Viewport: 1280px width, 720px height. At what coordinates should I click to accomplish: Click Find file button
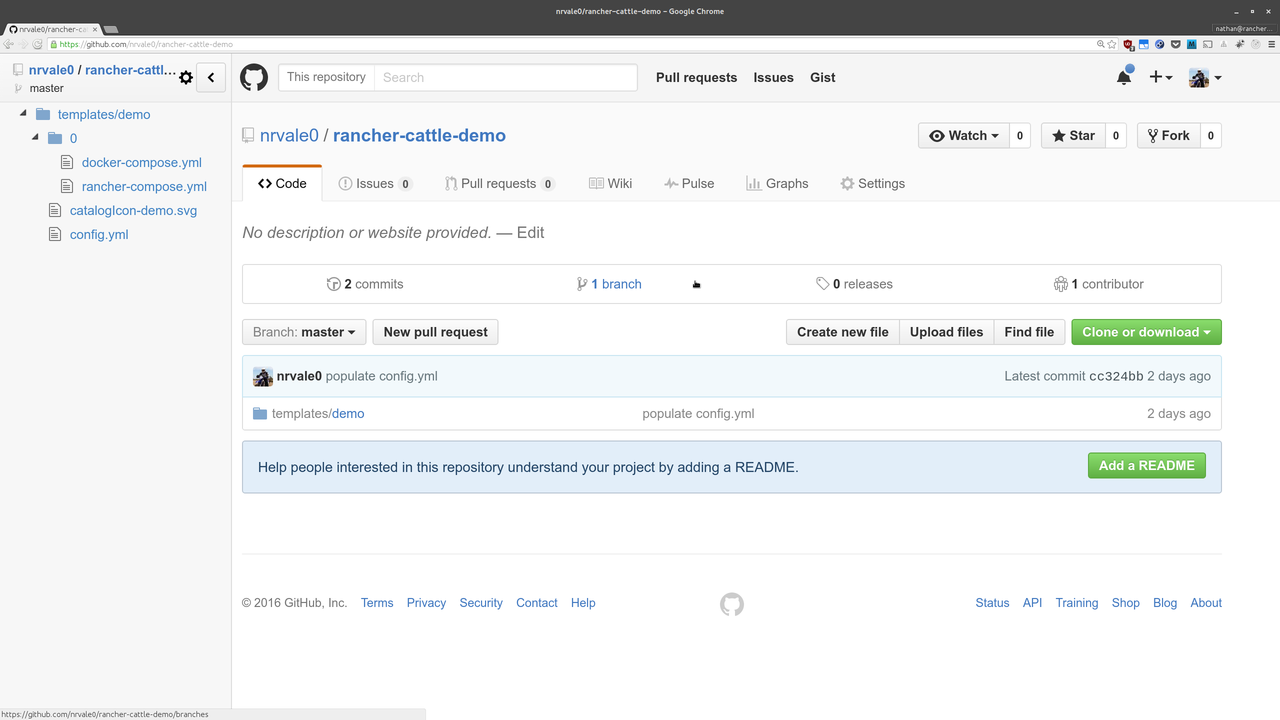point(1029,332)
